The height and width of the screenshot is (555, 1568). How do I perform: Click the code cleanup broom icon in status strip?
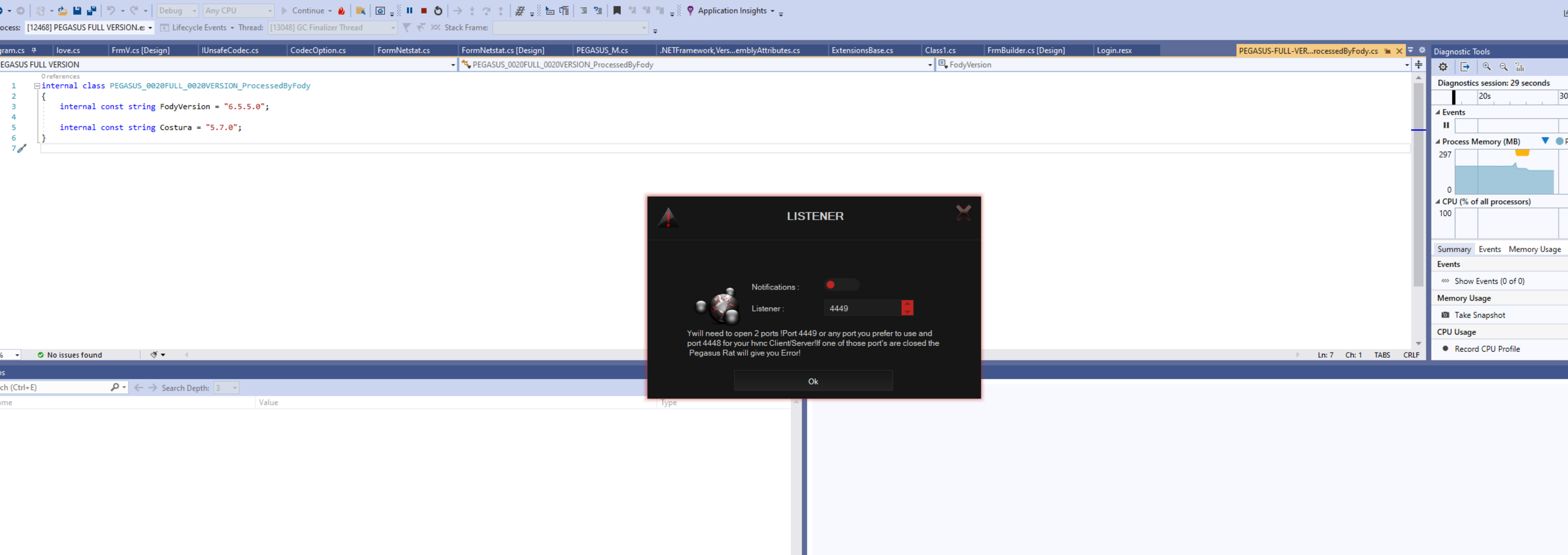tap(154, 355)
